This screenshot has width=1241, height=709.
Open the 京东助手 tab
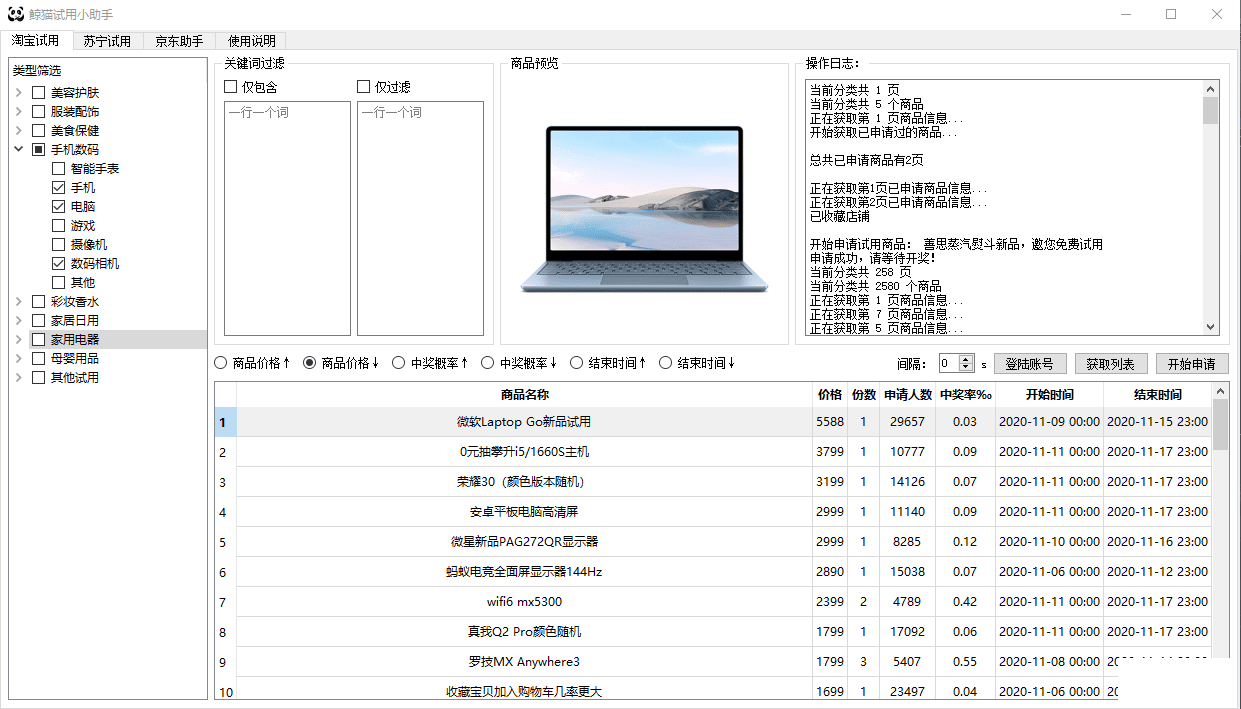[x=179, y=41]
